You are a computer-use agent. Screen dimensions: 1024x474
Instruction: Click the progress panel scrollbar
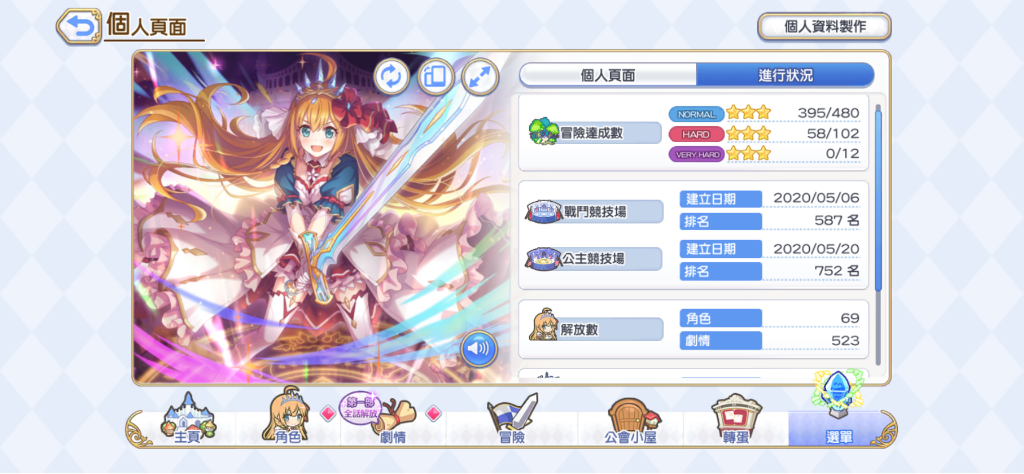click(x=878, y=201)
